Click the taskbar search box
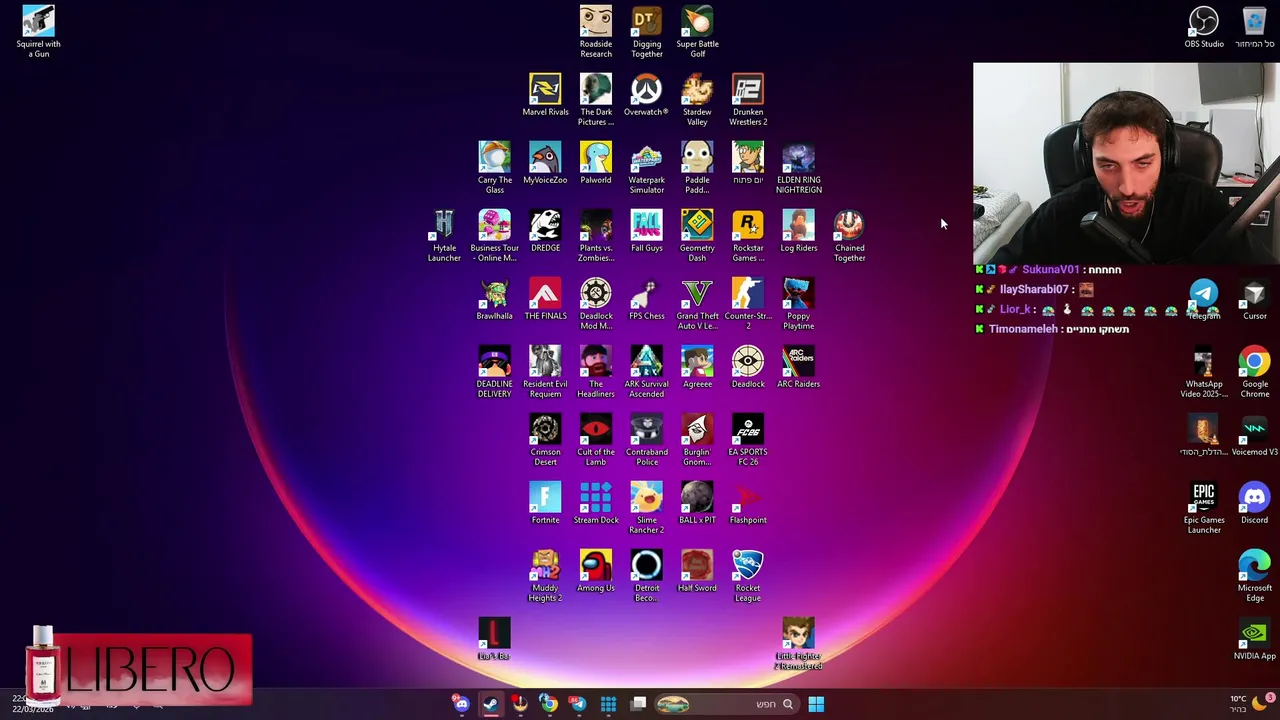The width and height of the screenshot is (1280, 720). point(725,704)
